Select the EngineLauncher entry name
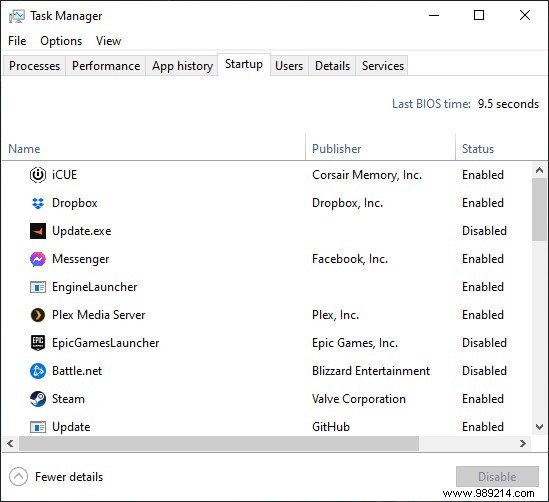The height and width of the screenshot is (502, 549). [95, 287]
